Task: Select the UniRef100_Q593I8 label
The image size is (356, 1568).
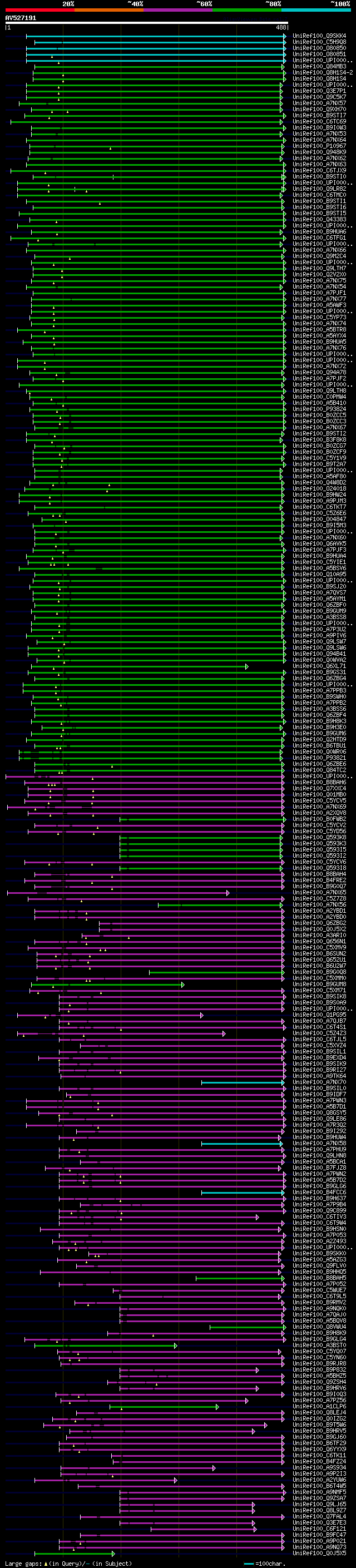Action: [x=319, y=868]
